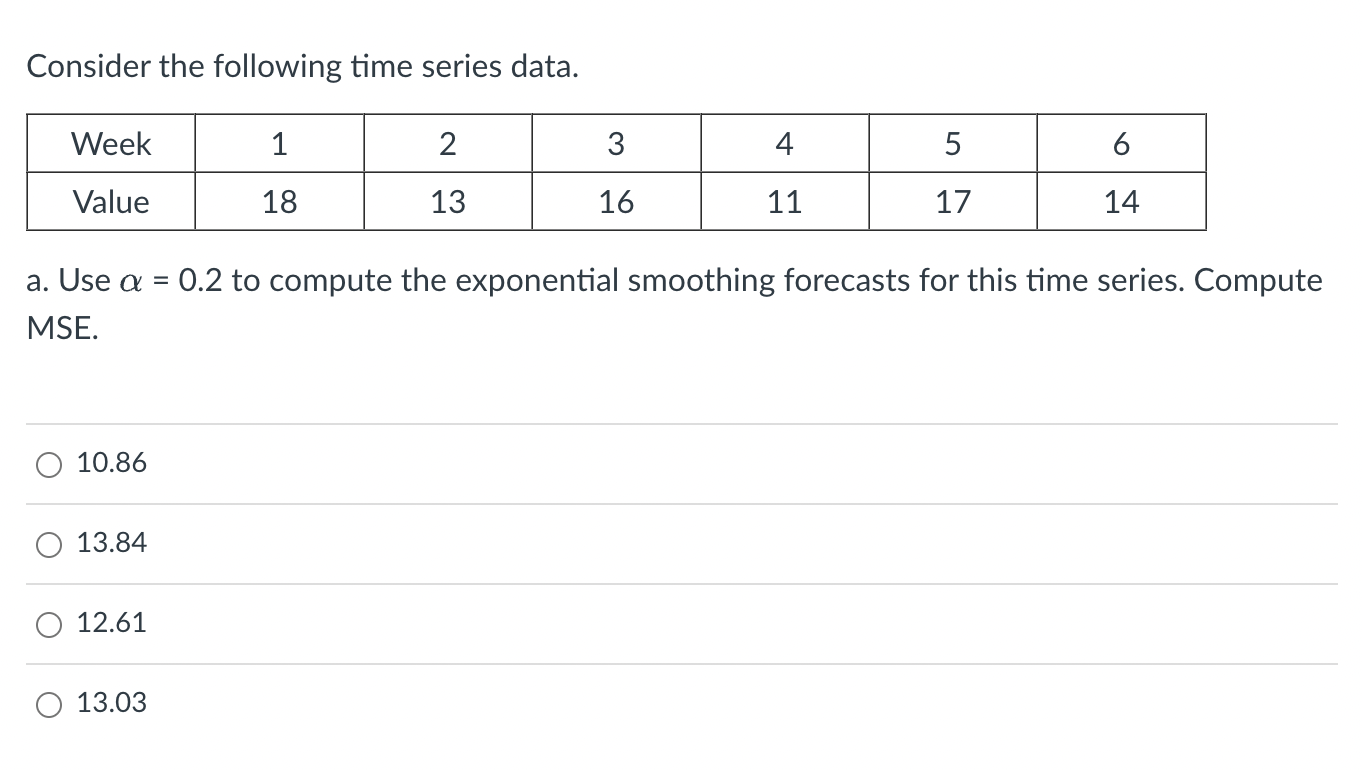Click the table cell containing 18
Image resolution: width=1362 pixels, height=770 pixels.
[x=279, y=201]
